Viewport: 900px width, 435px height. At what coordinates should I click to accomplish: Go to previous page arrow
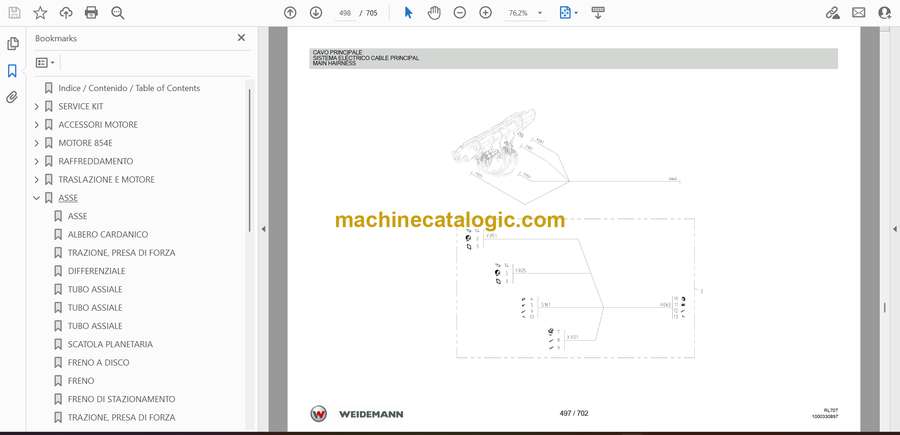coord(290,13)
